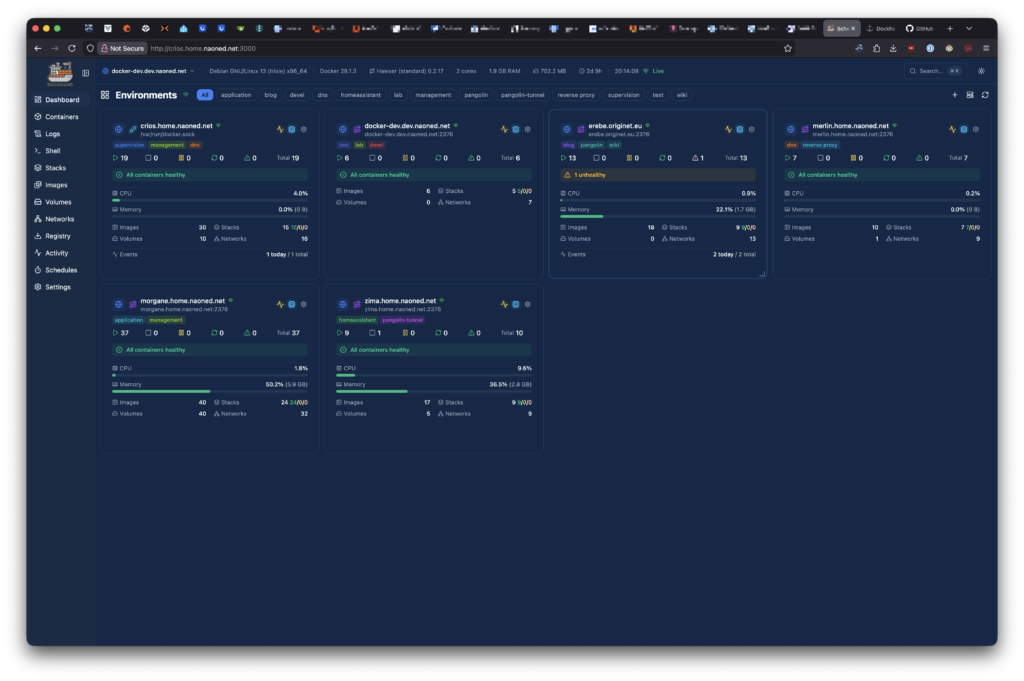Open the morgane.home.naoned.net environment
Screen dimensions: 1024x681
click(x=183, y=300)
